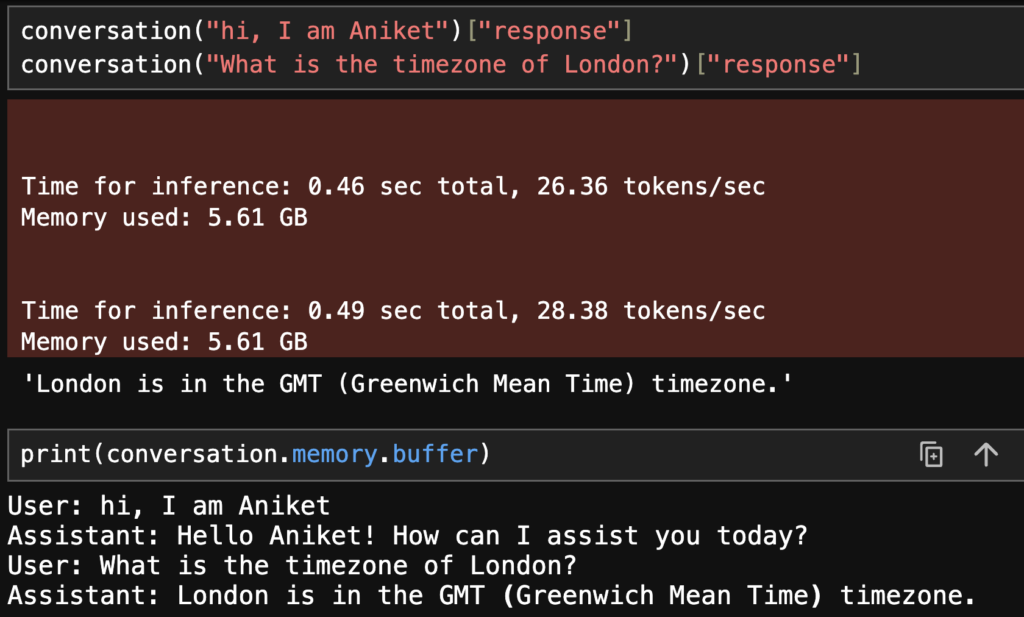This screenshot has width=1024, height=617.
Task: Click the "Assistant: Hello Aniket!" output line
Action: tap(408, 536)
